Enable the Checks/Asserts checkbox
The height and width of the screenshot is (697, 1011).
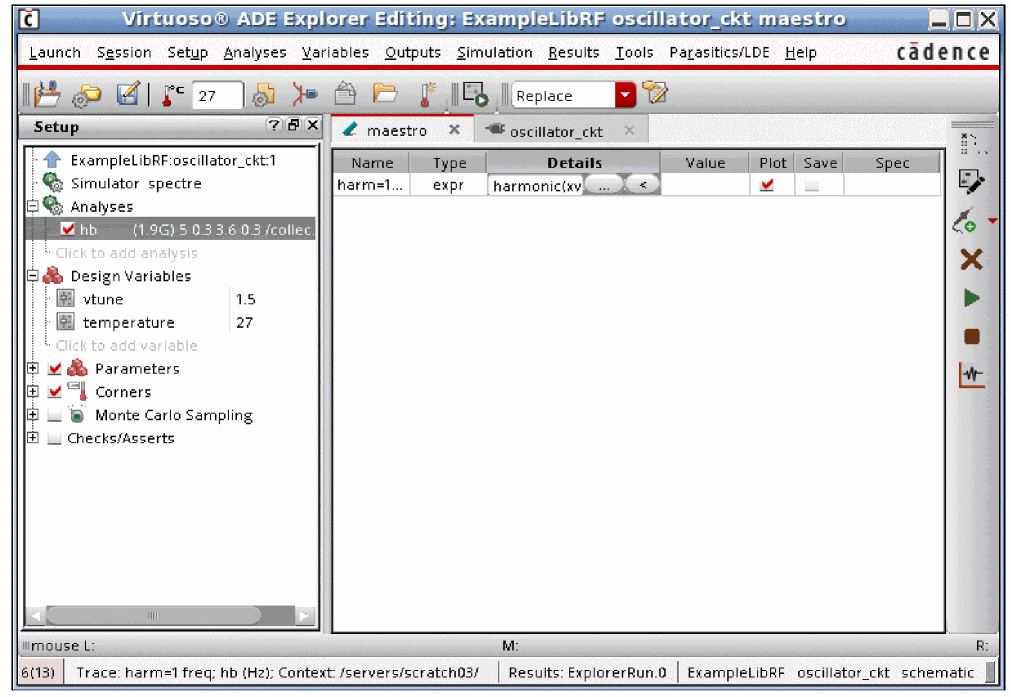pyautogui.click(x=55, y=438)
